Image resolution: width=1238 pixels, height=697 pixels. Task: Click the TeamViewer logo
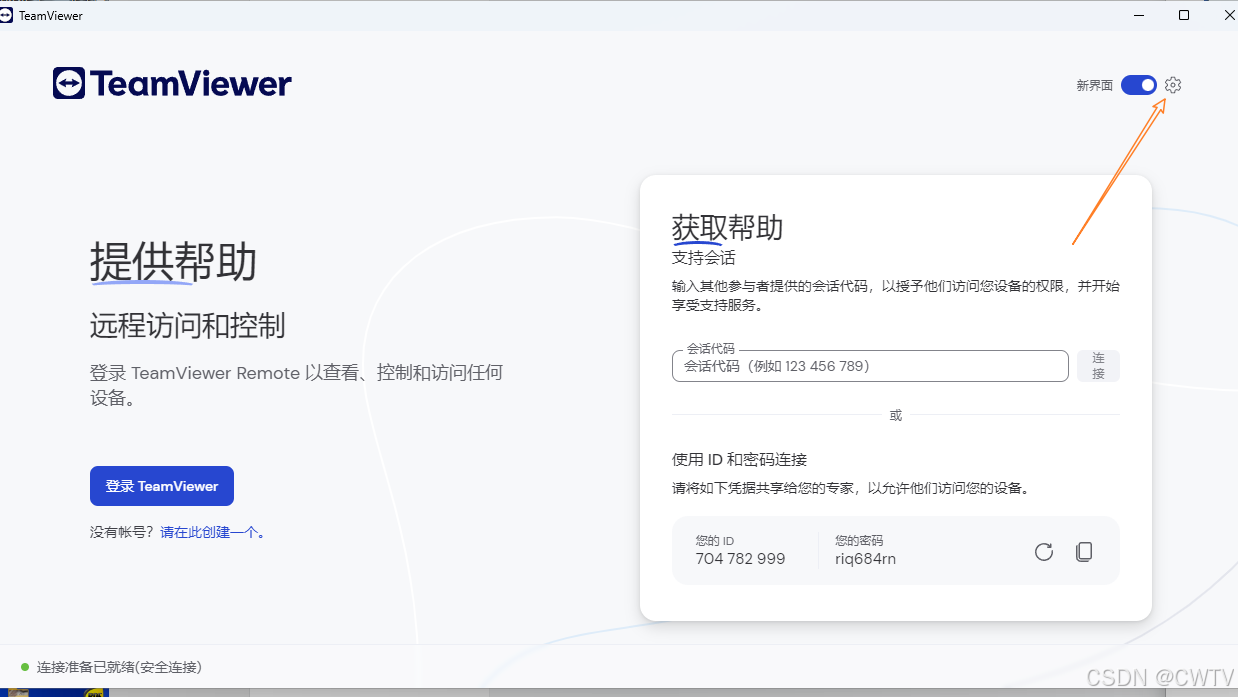tap(172, 84)
